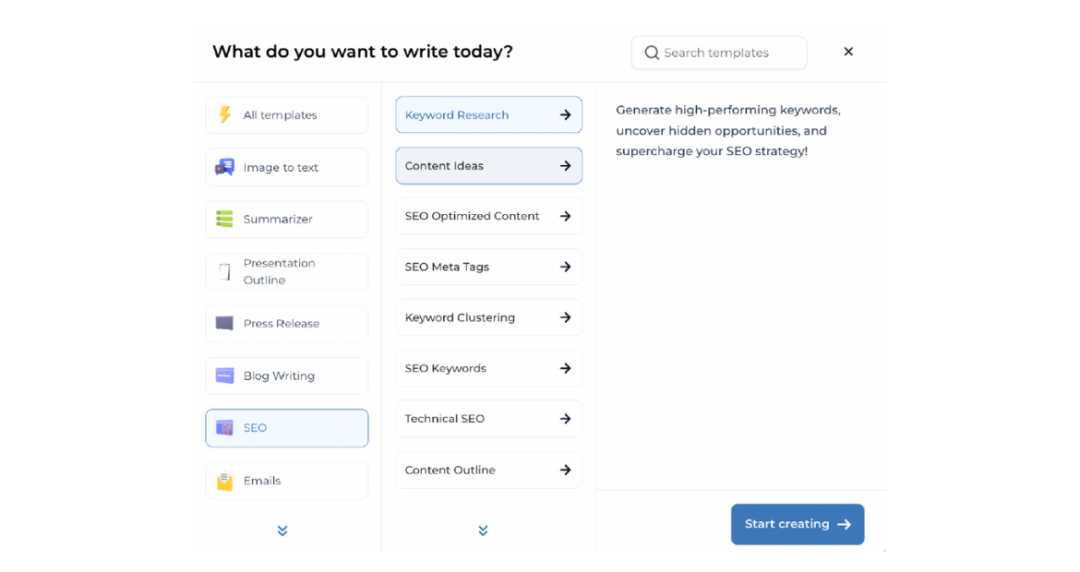Click the Press Release icon
1080x572 pixels.
225,323
